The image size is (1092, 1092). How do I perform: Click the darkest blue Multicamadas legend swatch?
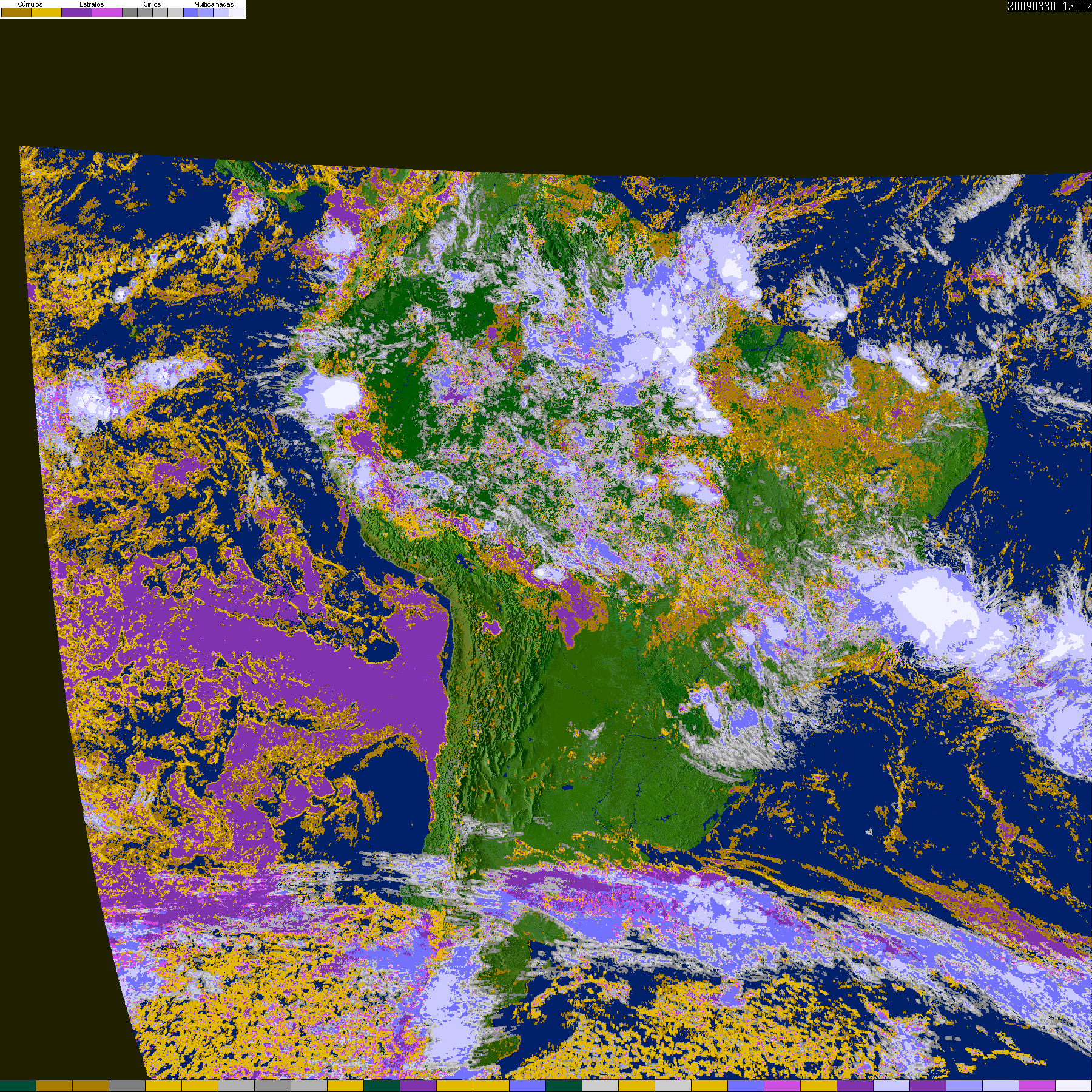190,12
